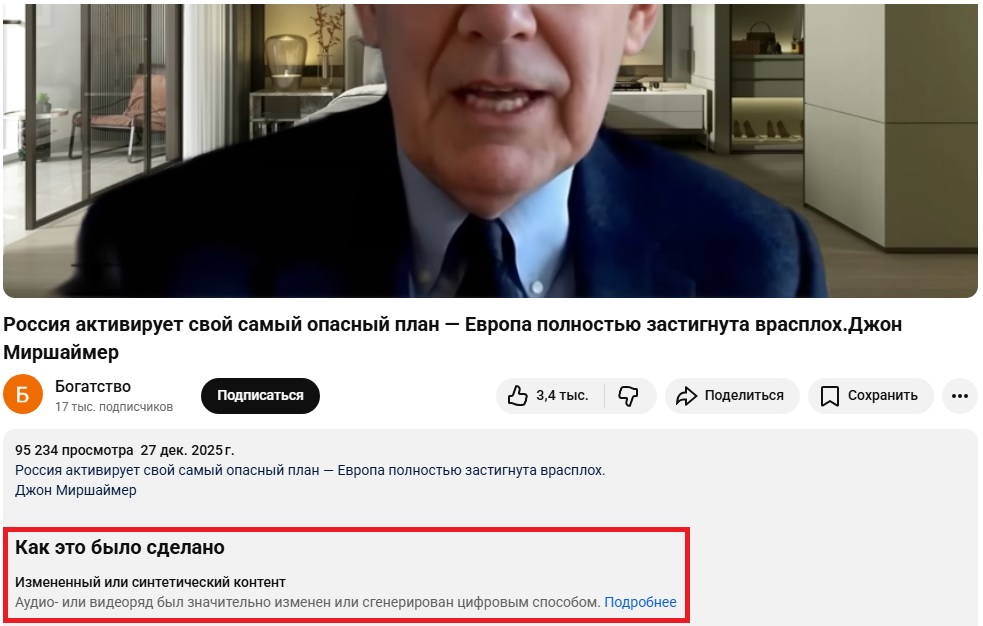983x626 pixels.
Task: Open the Подробнее link about synthetic content
Action: click(640, 602)
